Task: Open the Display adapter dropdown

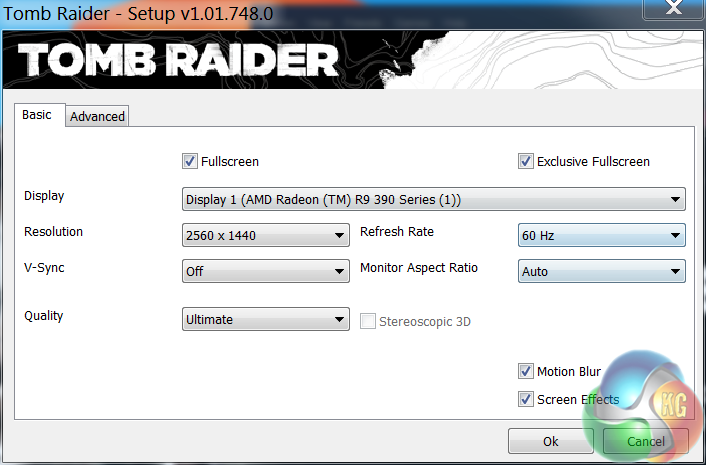Action: [434, 199]
